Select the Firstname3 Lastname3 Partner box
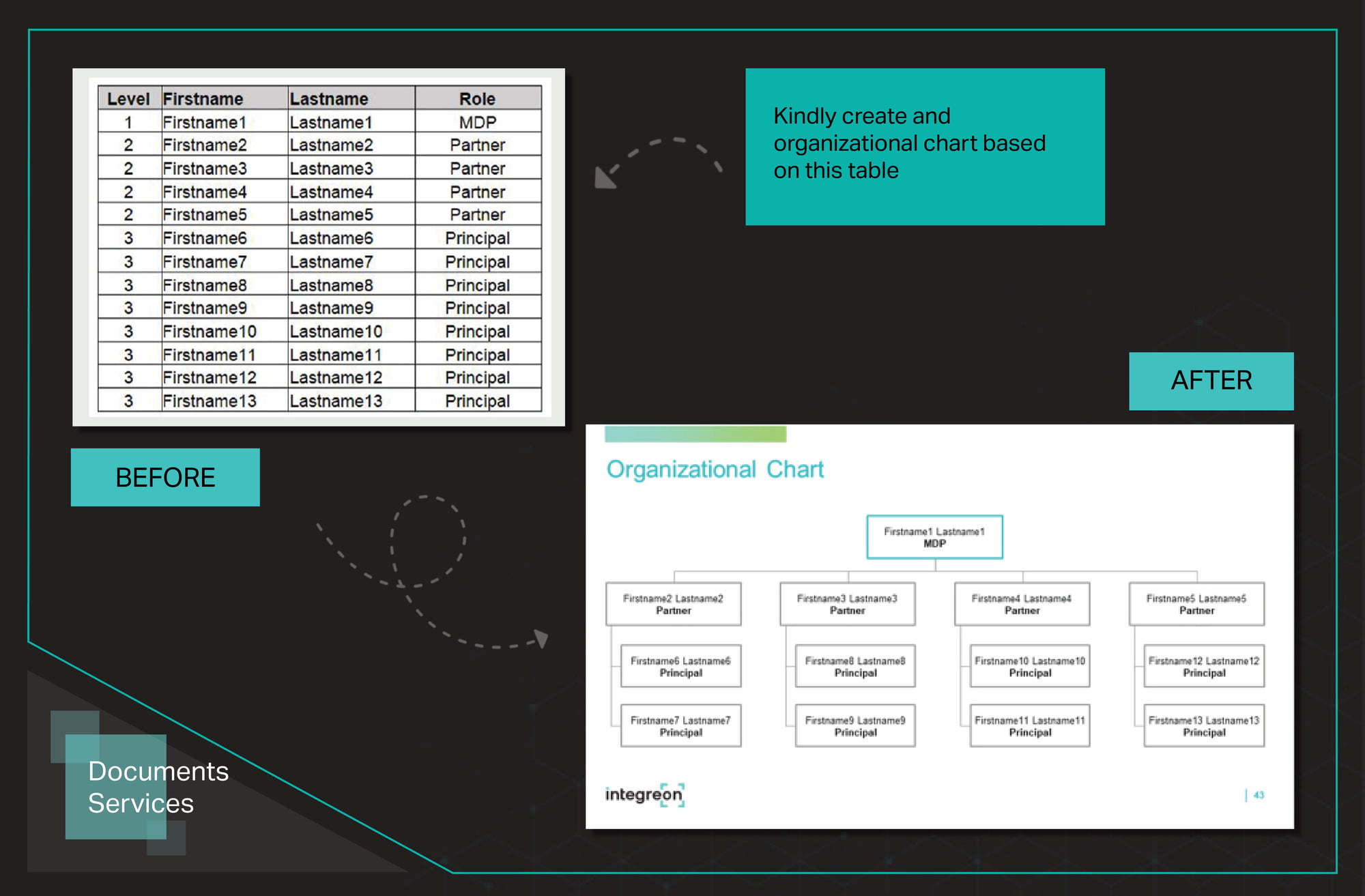The width and height of the screenshot is (1365, 896). click(847, 604)
